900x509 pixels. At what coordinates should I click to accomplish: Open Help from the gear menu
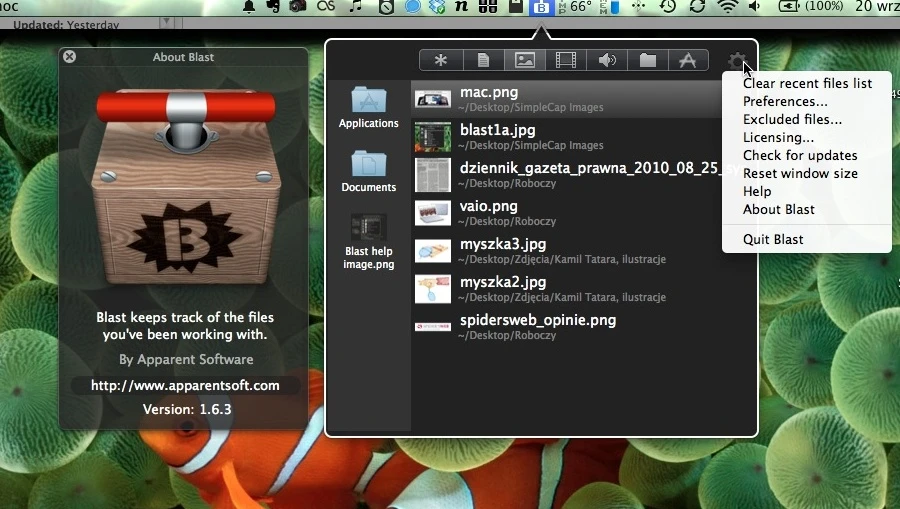(807, 192)
